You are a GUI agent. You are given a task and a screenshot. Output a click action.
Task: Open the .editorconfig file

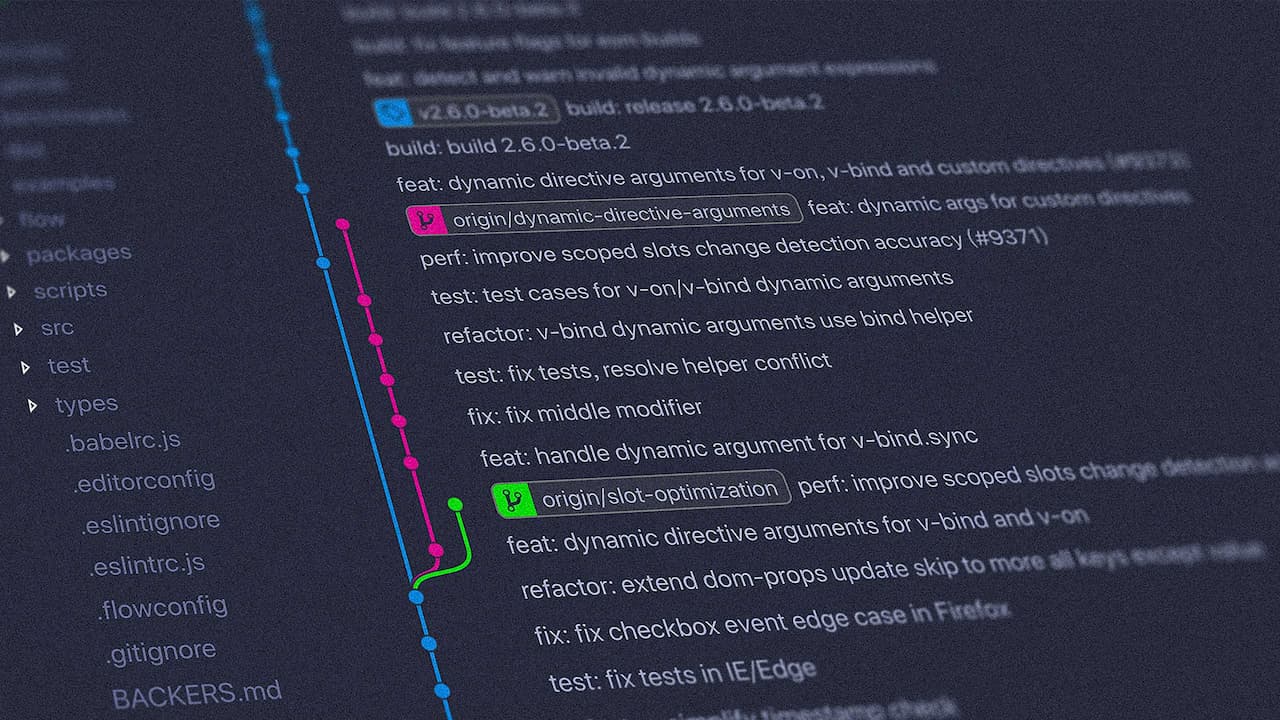[144, 481]
